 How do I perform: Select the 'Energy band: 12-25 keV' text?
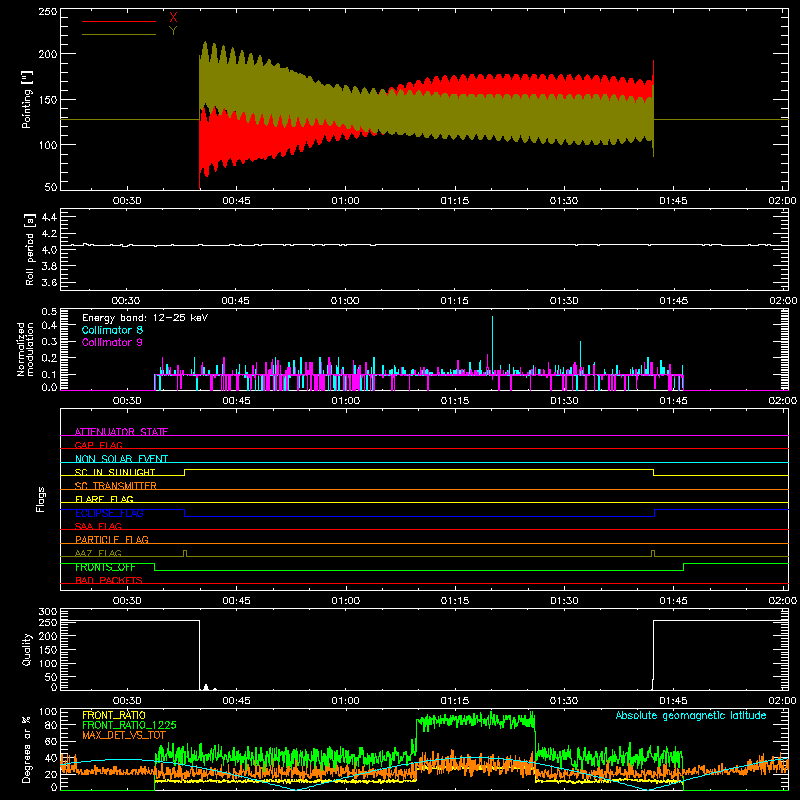pos(145,318)
